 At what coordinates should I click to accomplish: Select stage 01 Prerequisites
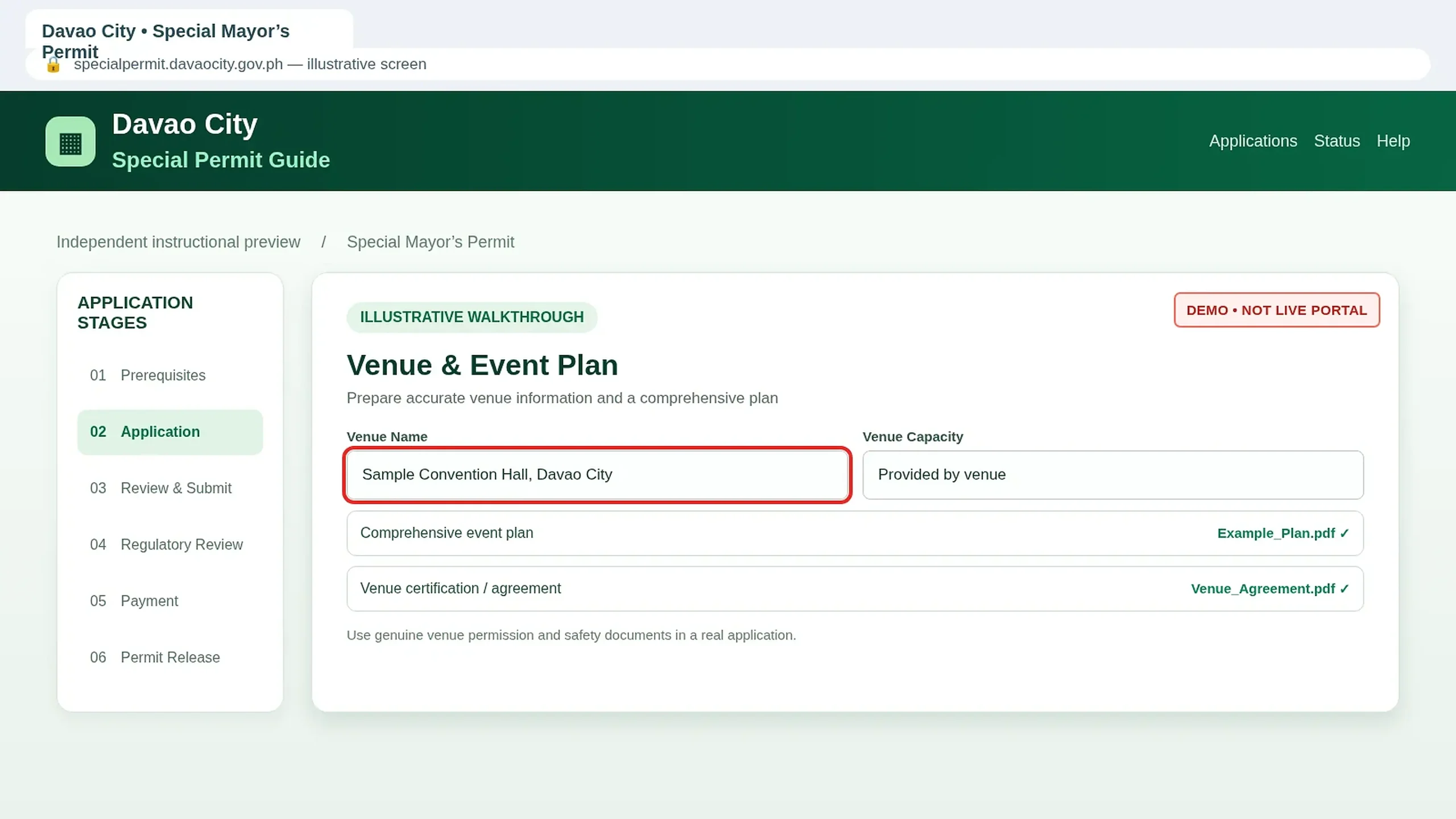[170, 375]
